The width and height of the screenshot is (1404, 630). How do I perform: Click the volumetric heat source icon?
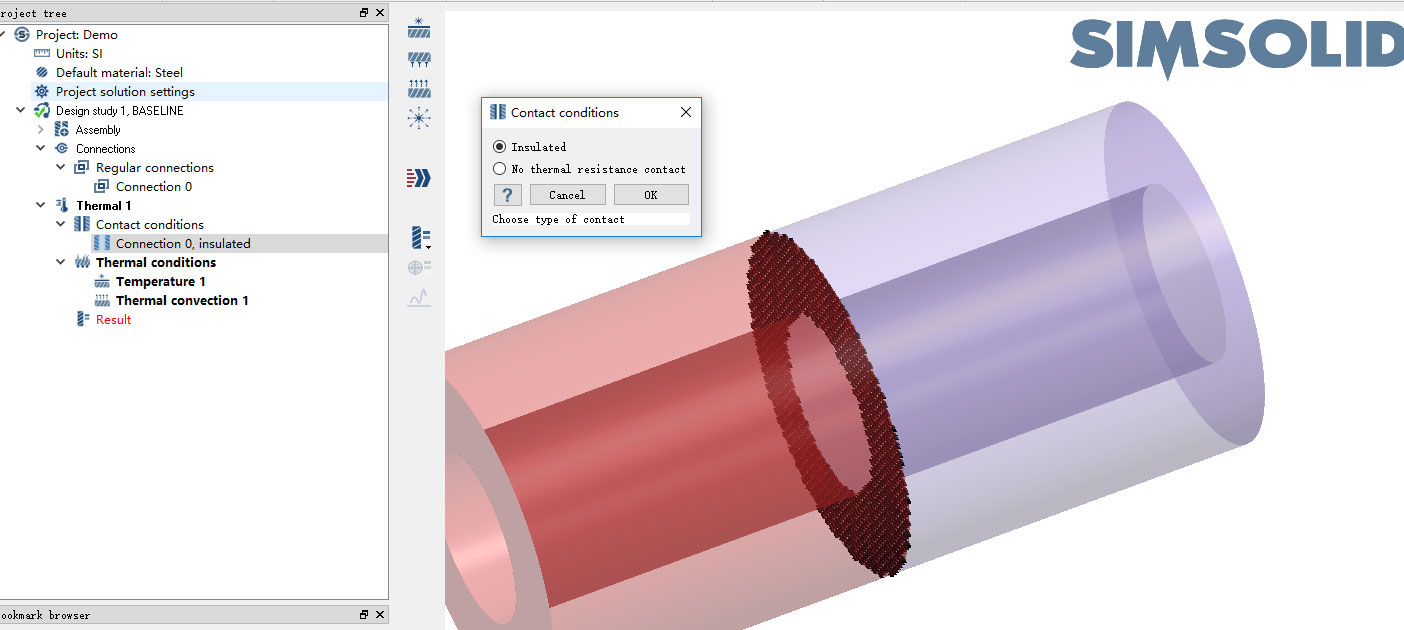pos(419,118)
